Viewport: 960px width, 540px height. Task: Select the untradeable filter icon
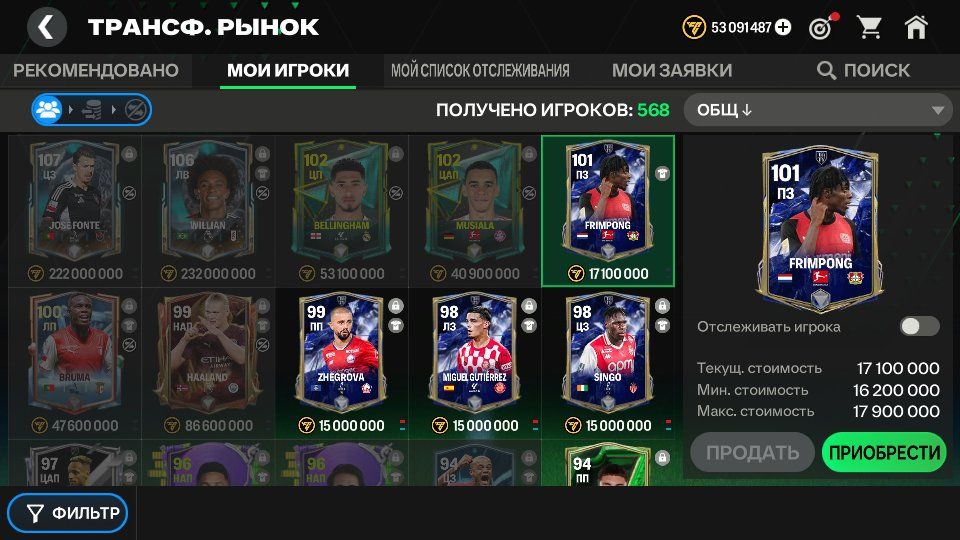tap(135, 110)
